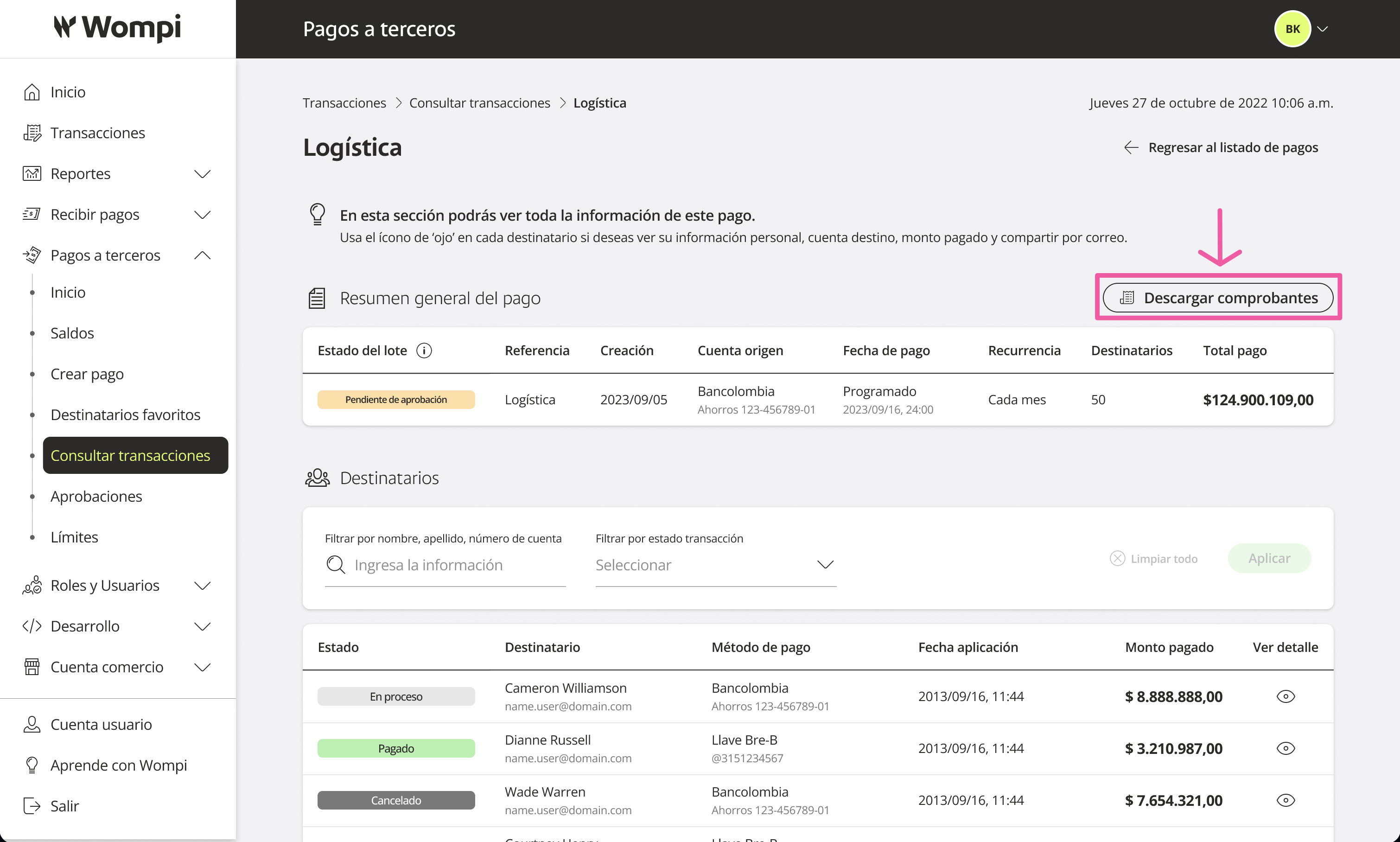Viewport: 1400px width, 842px height.
Task: Click Transacciones breadcrumb link
Action: coord(344,102)
